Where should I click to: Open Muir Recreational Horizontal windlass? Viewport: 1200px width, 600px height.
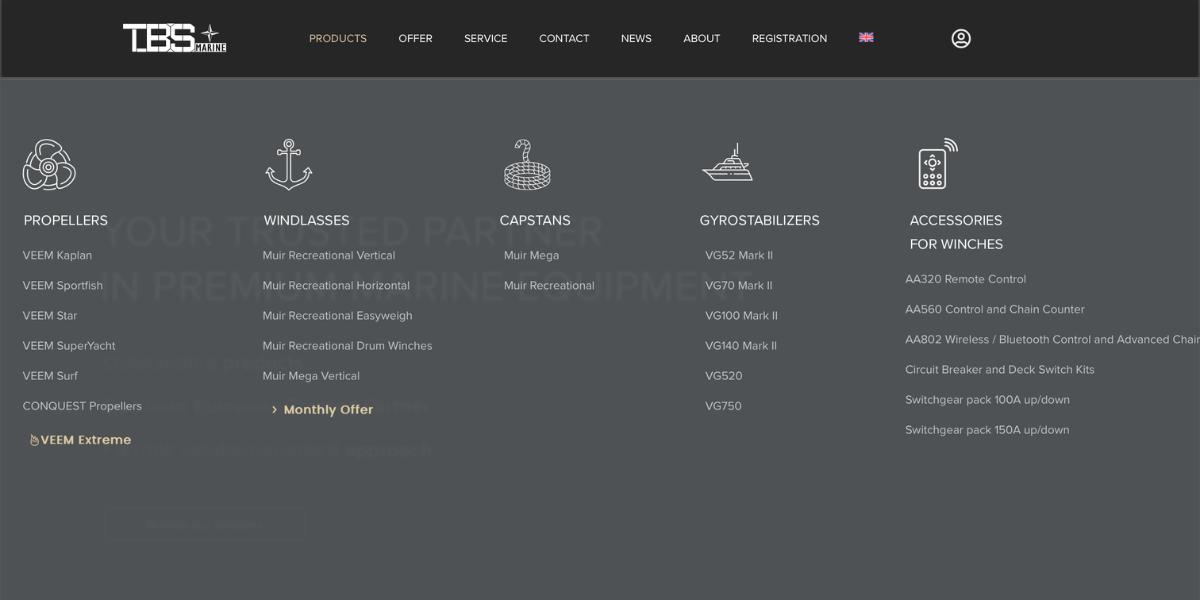[336, 285]
